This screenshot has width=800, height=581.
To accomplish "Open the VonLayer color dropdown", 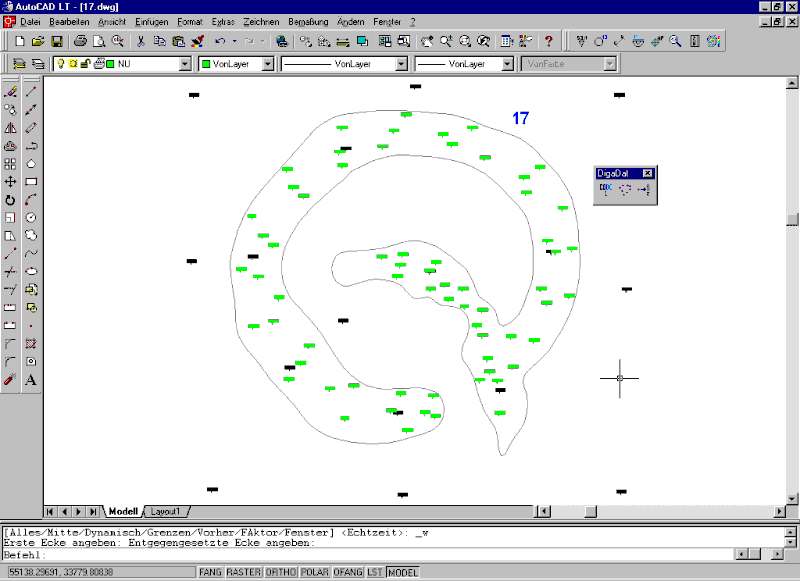I will 268,64.
